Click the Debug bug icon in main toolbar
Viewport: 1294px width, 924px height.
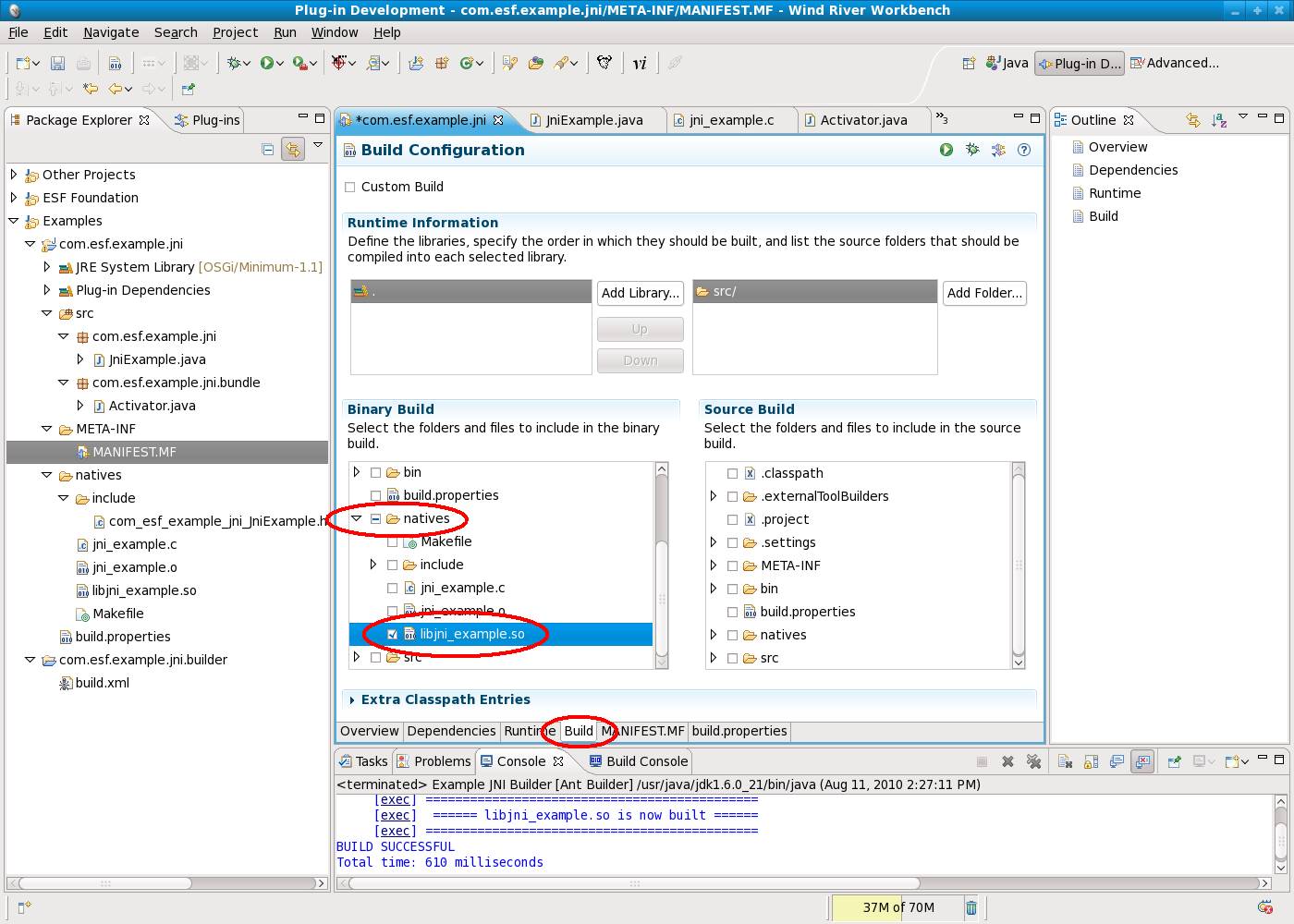point(235,64)
